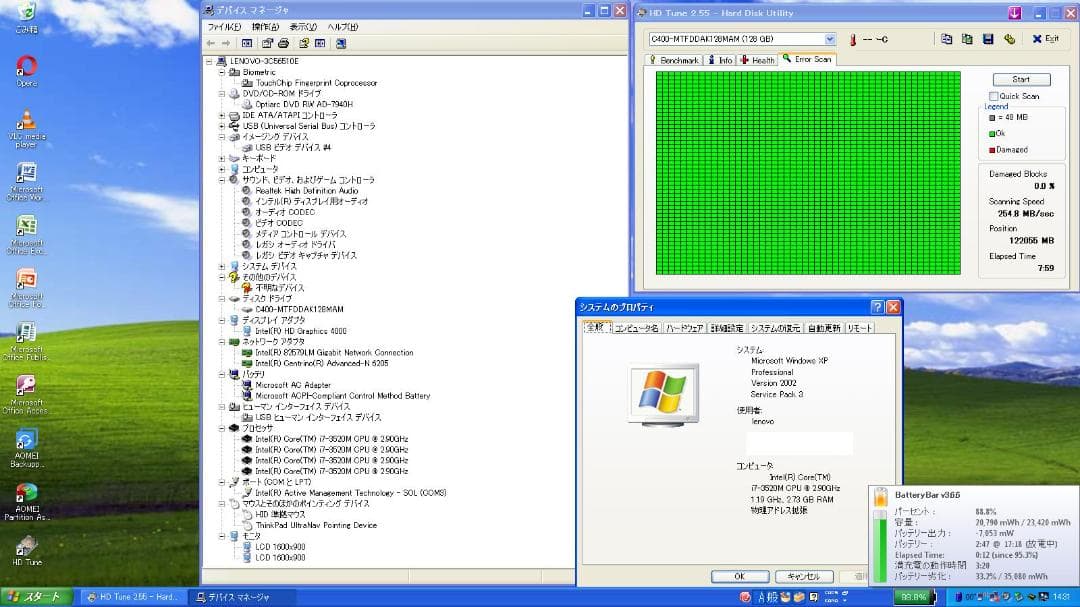Screen dimensions: 1080x607
Task: Open the drive selection dropdown in HD Tune
Action: (x=830, y=39)
